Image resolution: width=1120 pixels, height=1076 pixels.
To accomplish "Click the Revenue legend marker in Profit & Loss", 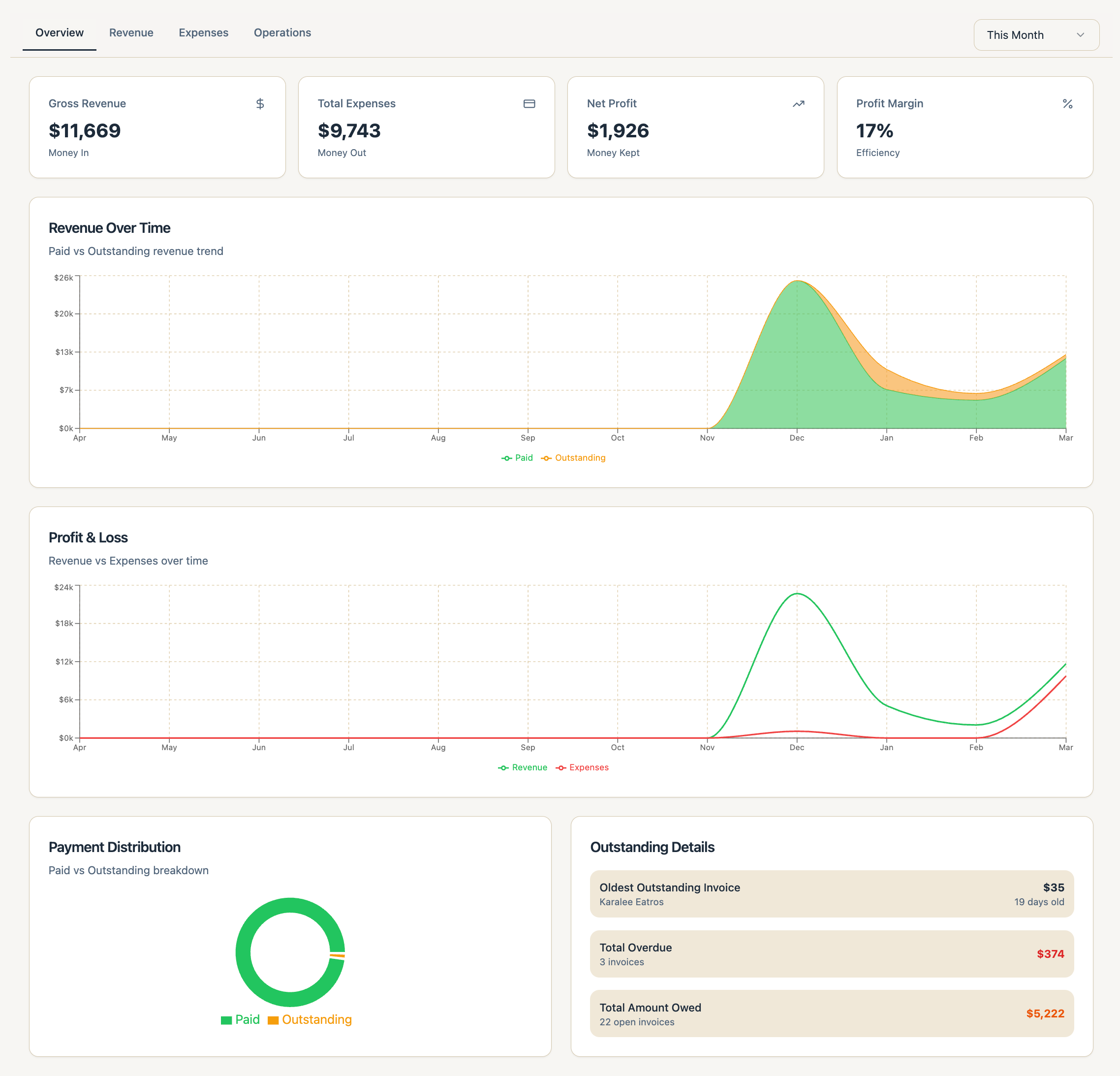I will (503, 768).
